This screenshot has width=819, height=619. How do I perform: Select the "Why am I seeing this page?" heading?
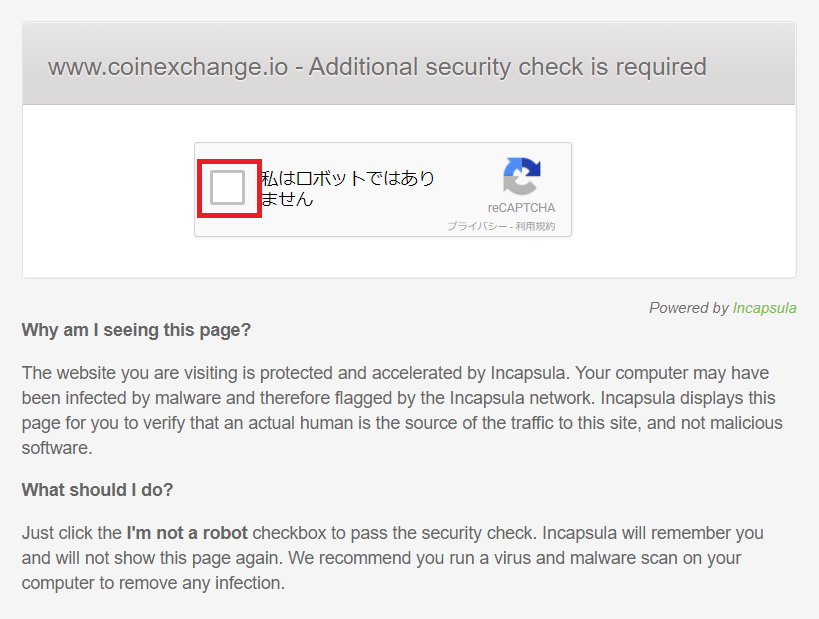pyautogui.click(x=136, y=330)
